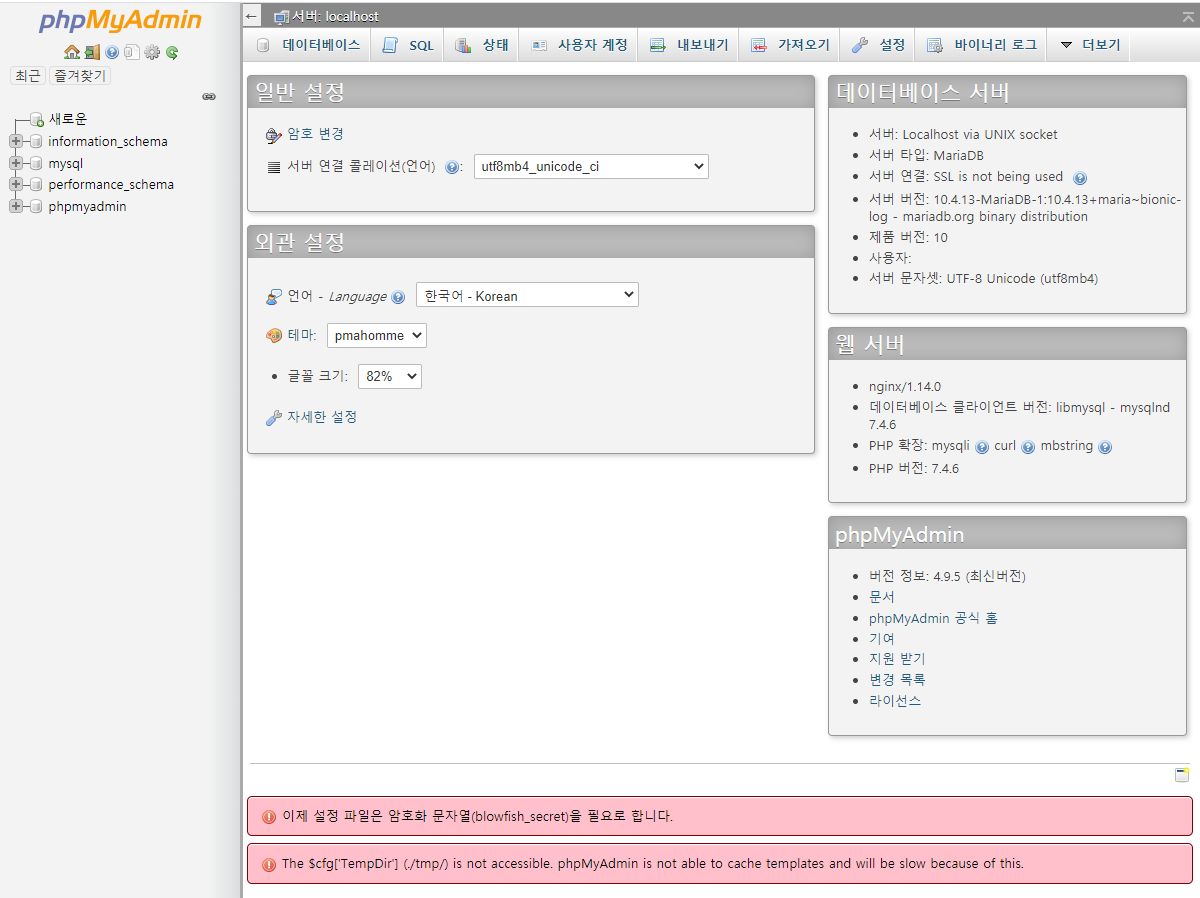Open the 사용자 계정 tab
The height and width of the screenshot is (898, 1200).
click(x=579, y=45)
